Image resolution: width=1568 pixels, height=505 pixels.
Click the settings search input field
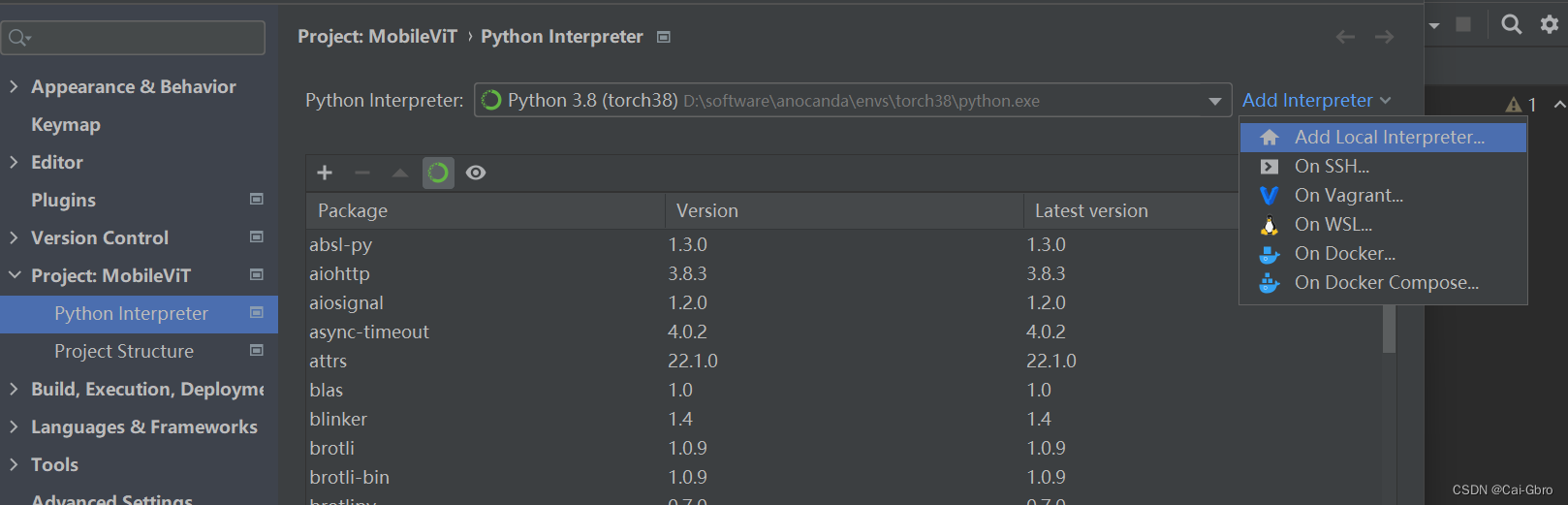pos(134,38)
